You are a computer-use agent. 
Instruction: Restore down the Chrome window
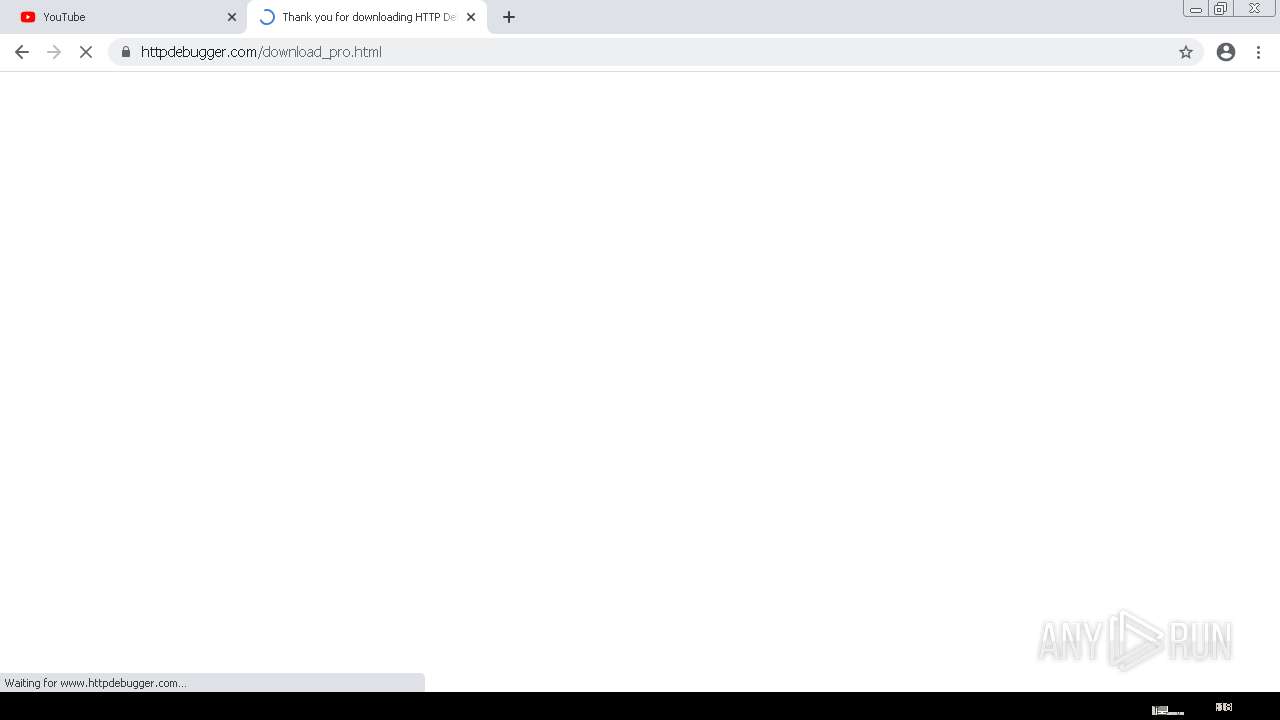[x=1220, y=9]
